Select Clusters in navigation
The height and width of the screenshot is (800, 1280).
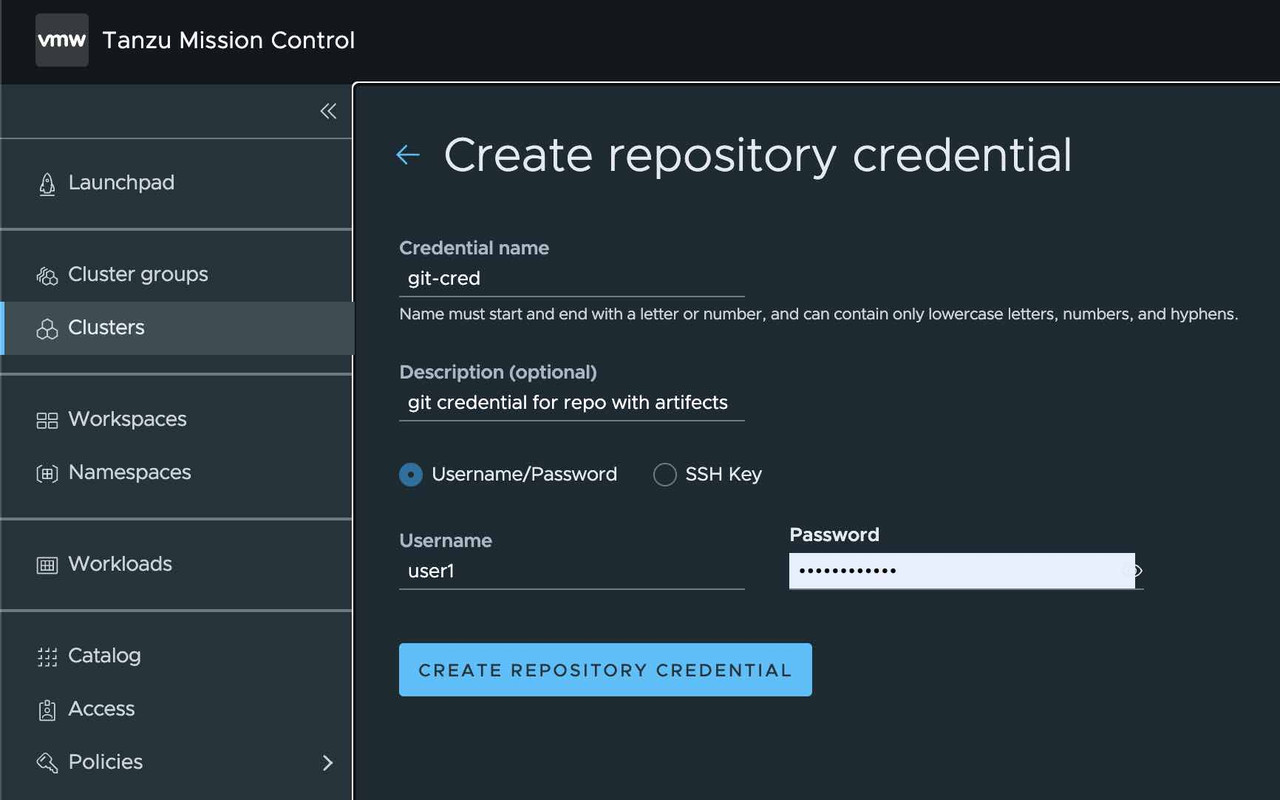176,328
